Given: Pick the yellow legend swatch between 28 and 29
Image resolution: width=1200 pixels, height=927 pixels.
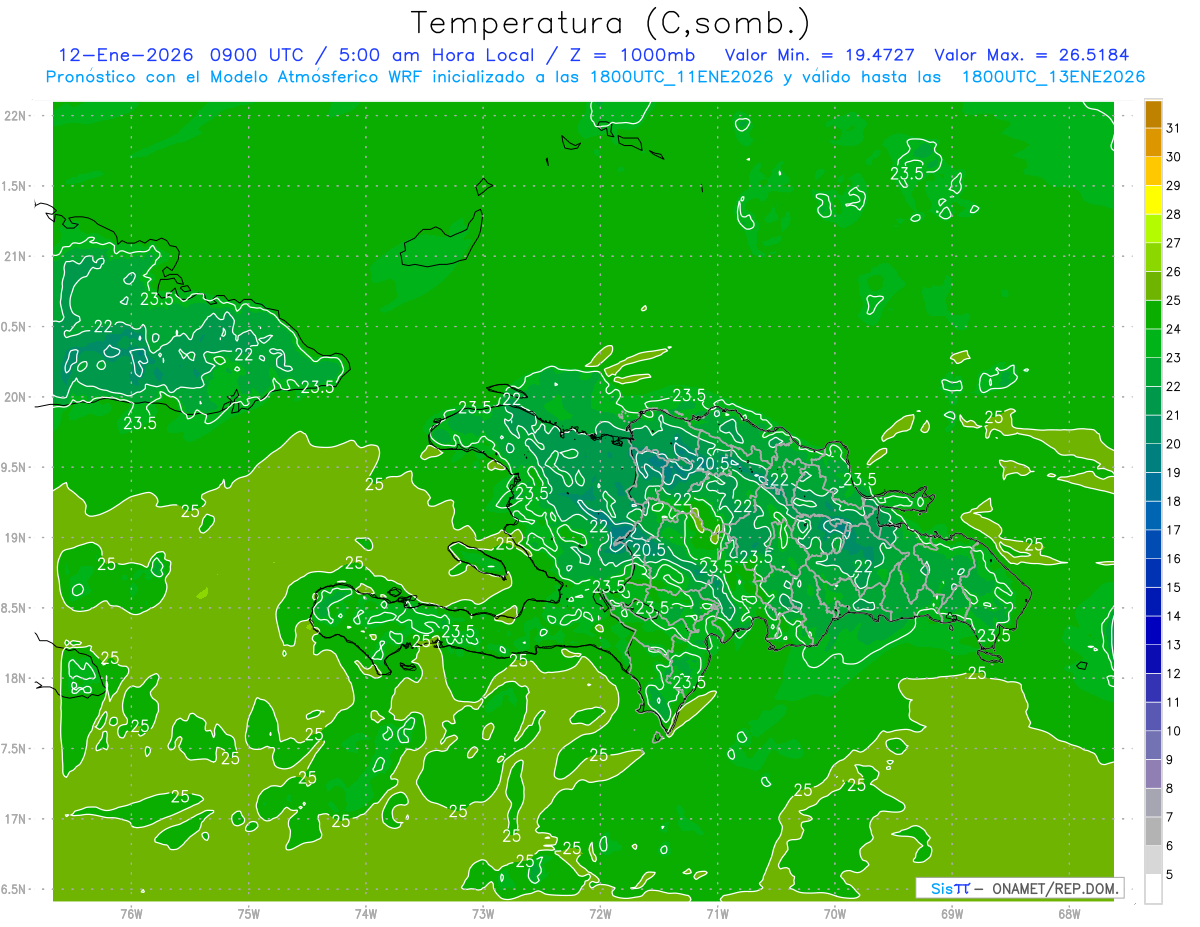Looking at the screenshot, I should [x=1153, y=200].
